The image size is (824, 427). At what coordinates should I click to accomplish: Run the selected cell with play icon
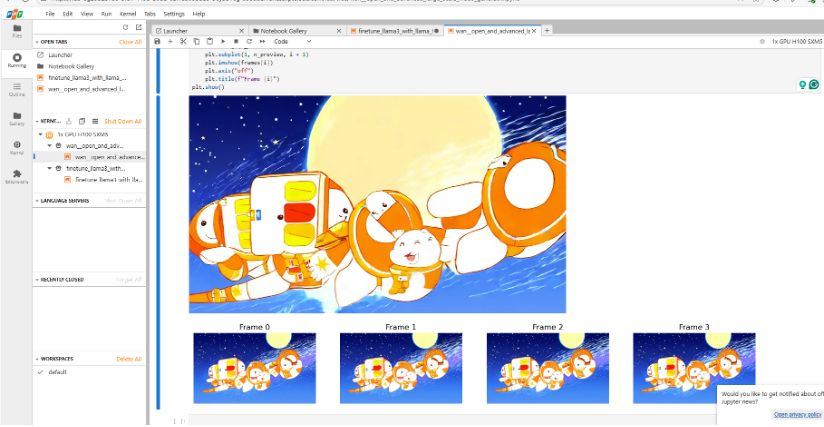222,42
